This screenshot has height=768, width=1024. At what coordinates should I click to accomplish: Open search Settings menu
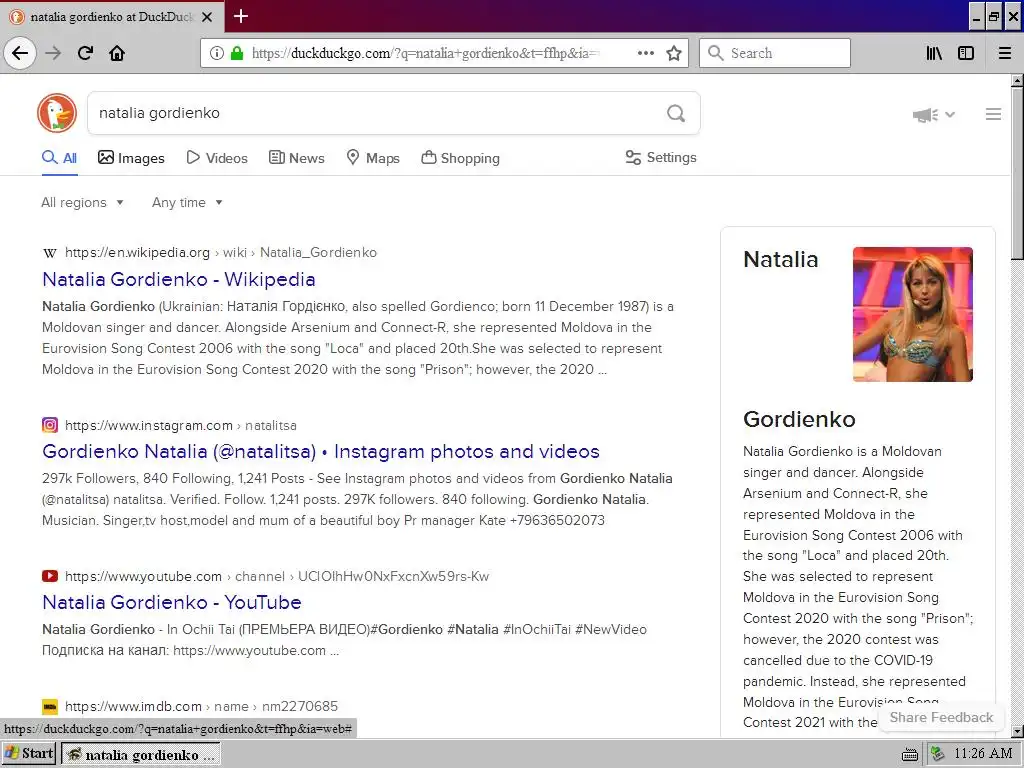[x=661, y=157]
